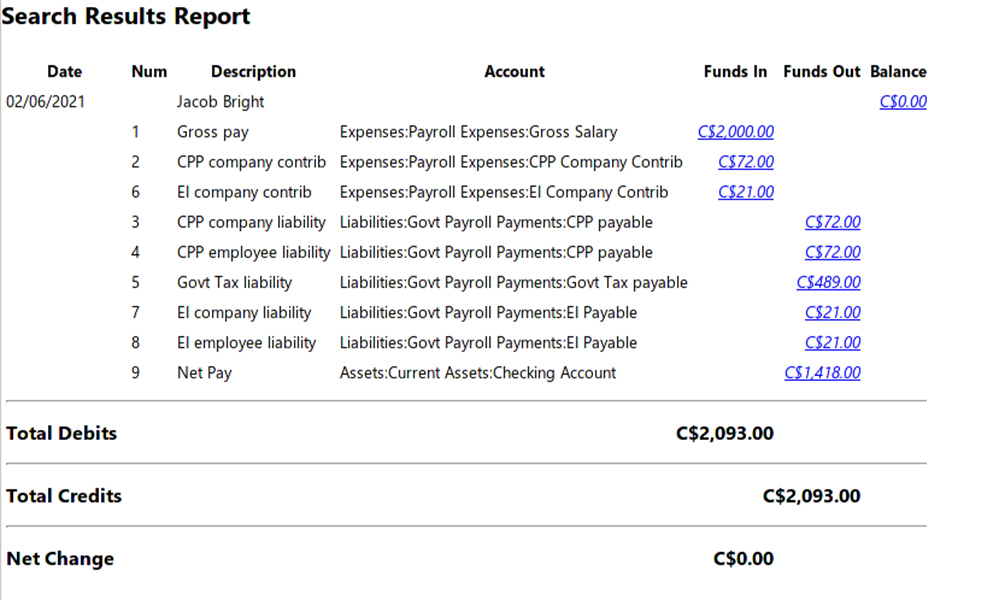Click the Balance column header
The height and width of the screenshot is (600, 1005).
(x=898, y=72)
